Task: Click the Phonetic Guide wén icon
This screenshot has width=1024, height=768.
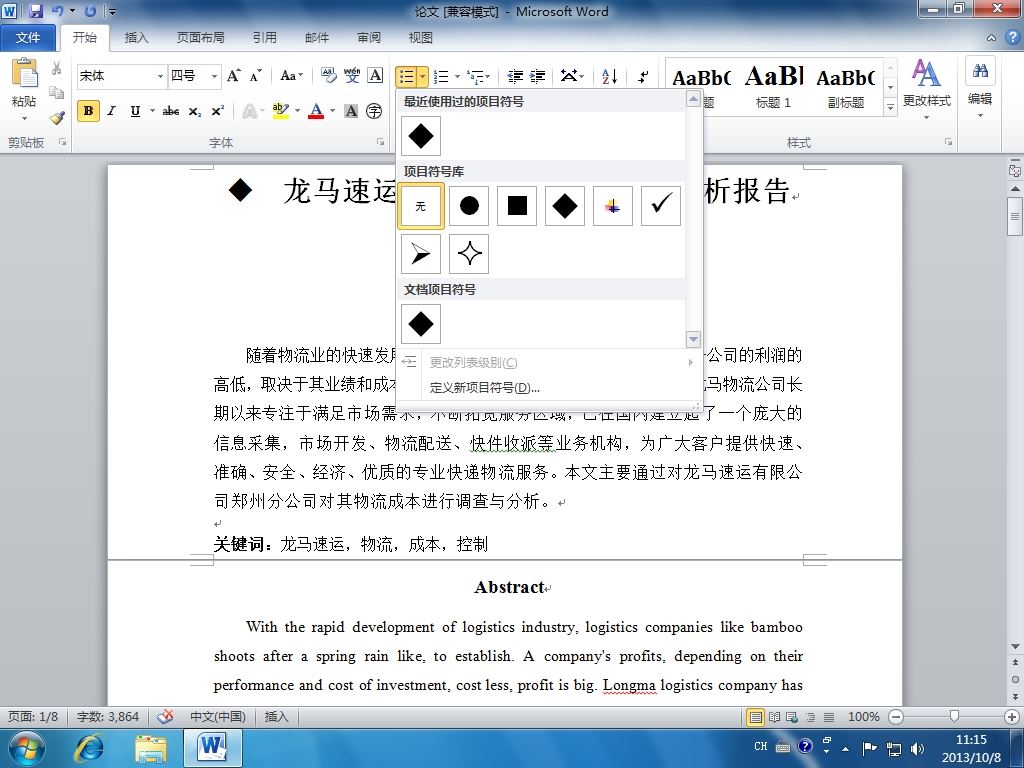Action: [352, 76]
